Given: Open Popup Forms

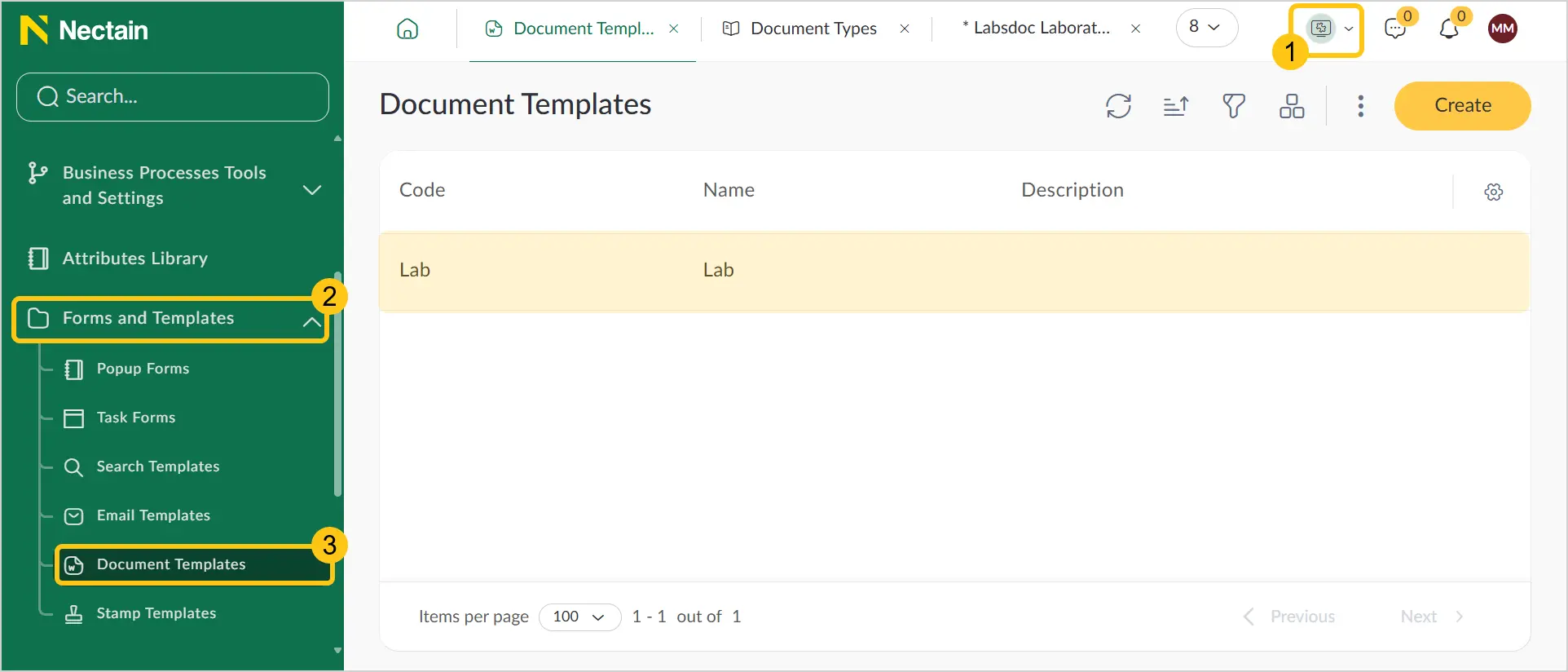Looking at the screenshot, I should tap(143, 369).
